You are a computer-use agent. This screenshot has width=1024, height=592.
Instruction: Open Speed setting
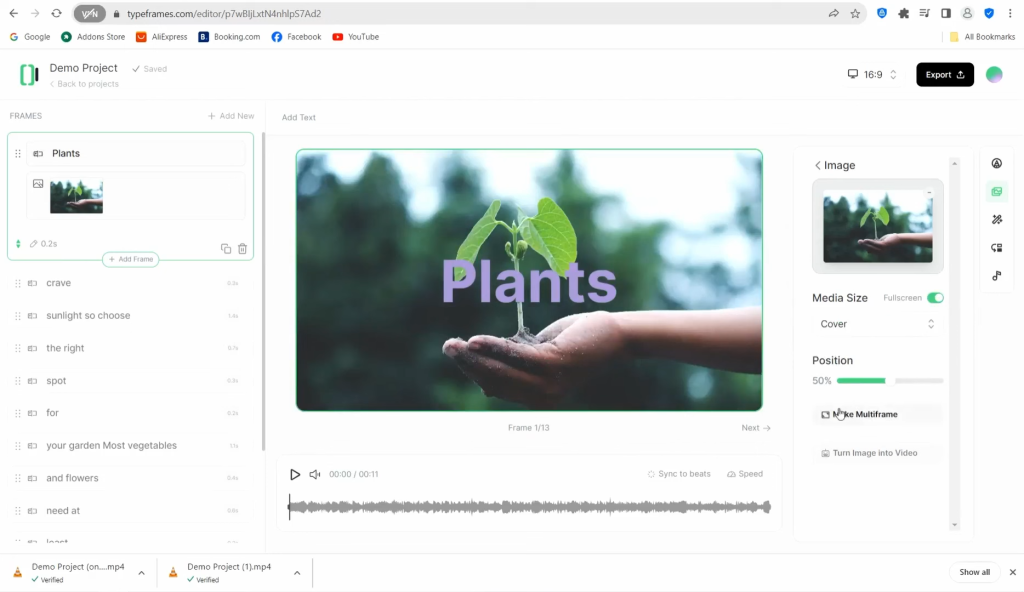tap(745, 474)
